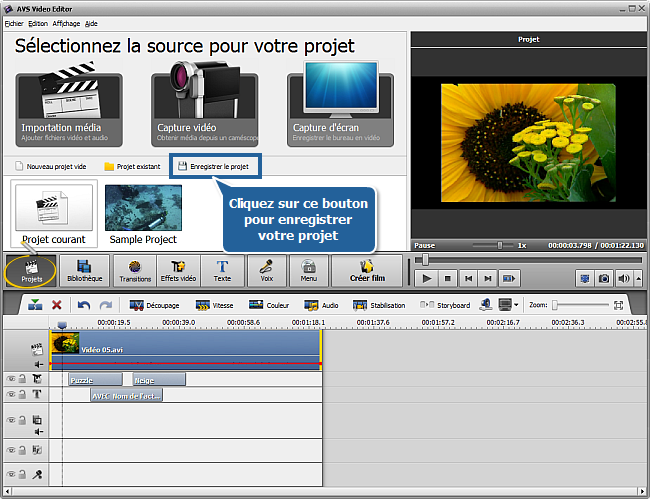Lock the voice microphone track

coord(23,474)
